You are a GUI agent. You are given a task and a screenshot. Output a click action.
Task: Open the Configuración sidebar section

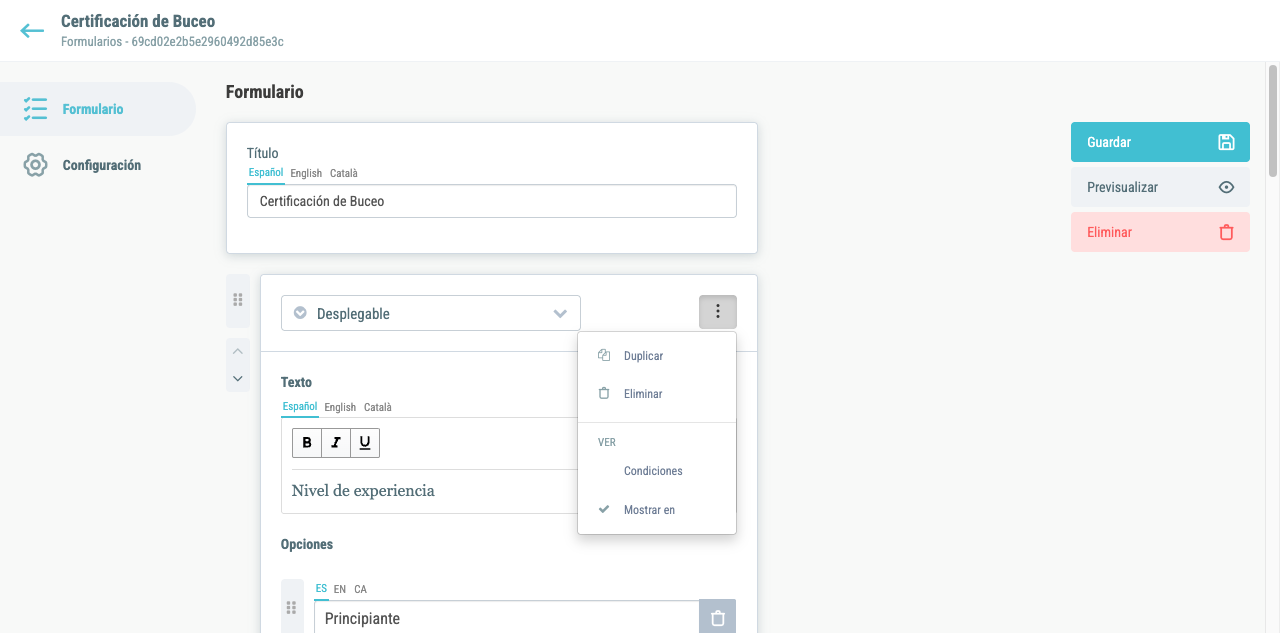[x=98, y=165]
